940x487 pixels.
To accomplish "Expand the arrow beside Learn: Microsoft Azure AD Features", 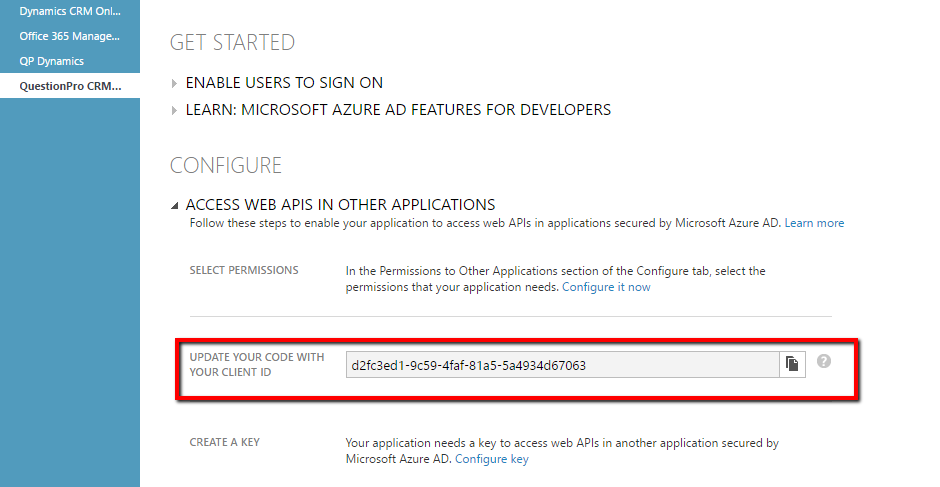I will pyautogui.click(x=175, y=110).
